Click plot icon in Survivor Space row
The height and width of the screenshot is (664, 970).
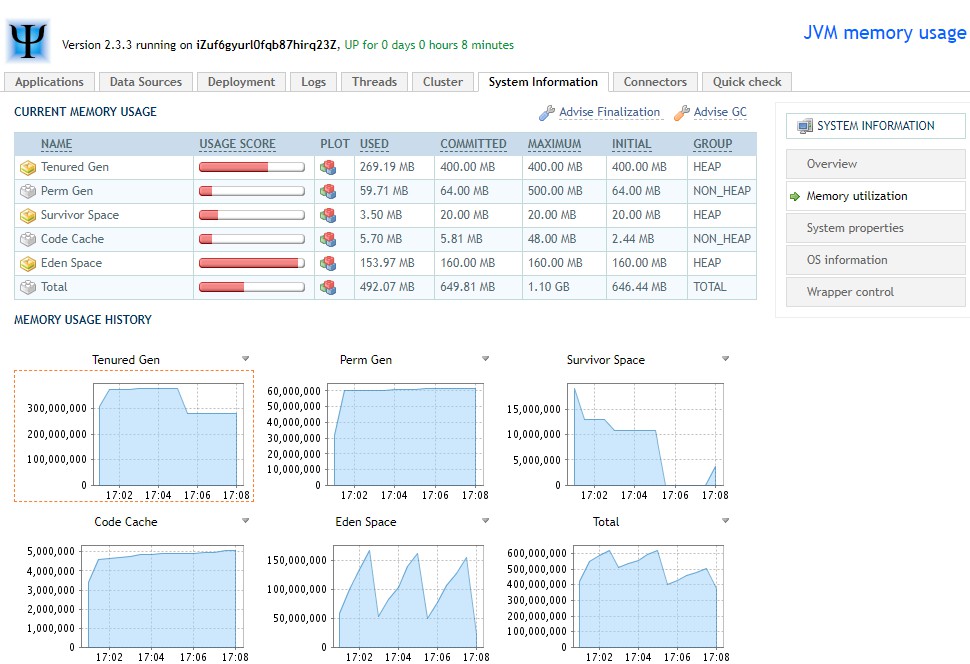pos(327,215)
